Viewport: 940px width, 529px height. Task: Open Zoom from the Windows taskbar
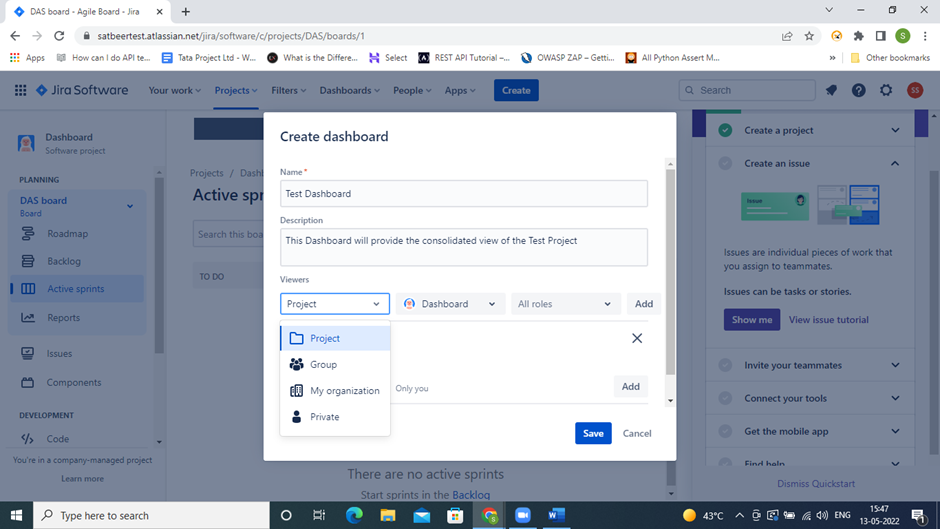(x=522, y=515)
